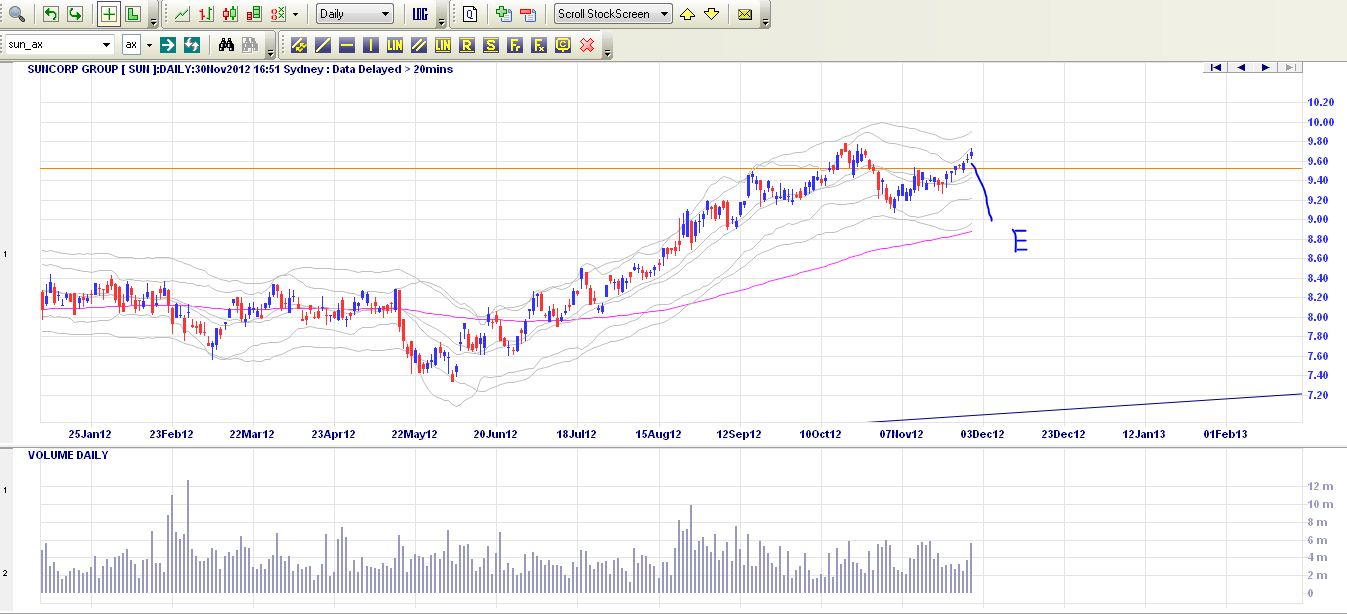Open the Scroll StockScreen dropdown
1347x614 pixels.
613,14
